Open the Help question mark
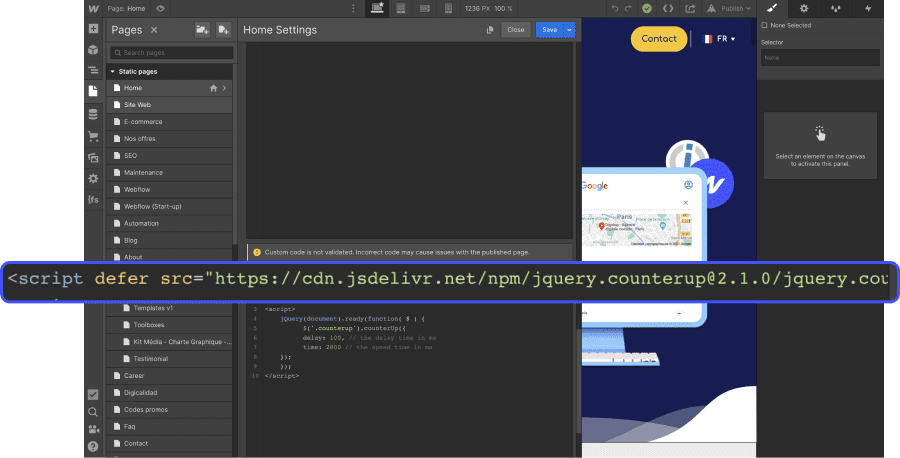Image resolution: width=900 pixels, height=458 pixels. [x=93, y=446]
